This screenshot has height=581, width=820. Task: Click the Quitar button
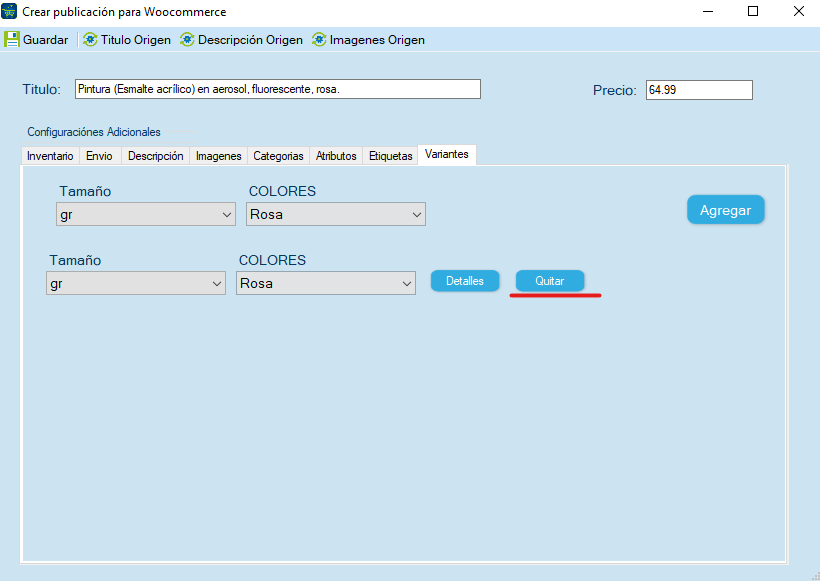point(550,281)
